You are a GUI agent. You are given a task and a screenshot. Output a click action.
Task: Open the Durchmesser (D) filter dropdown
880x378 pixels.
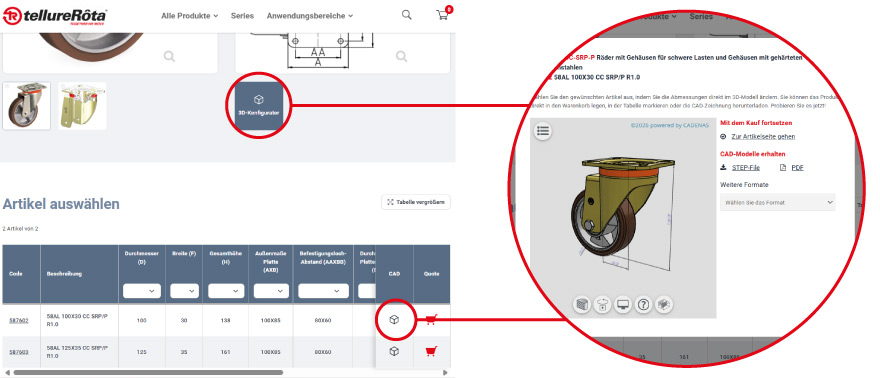[142, 291]
